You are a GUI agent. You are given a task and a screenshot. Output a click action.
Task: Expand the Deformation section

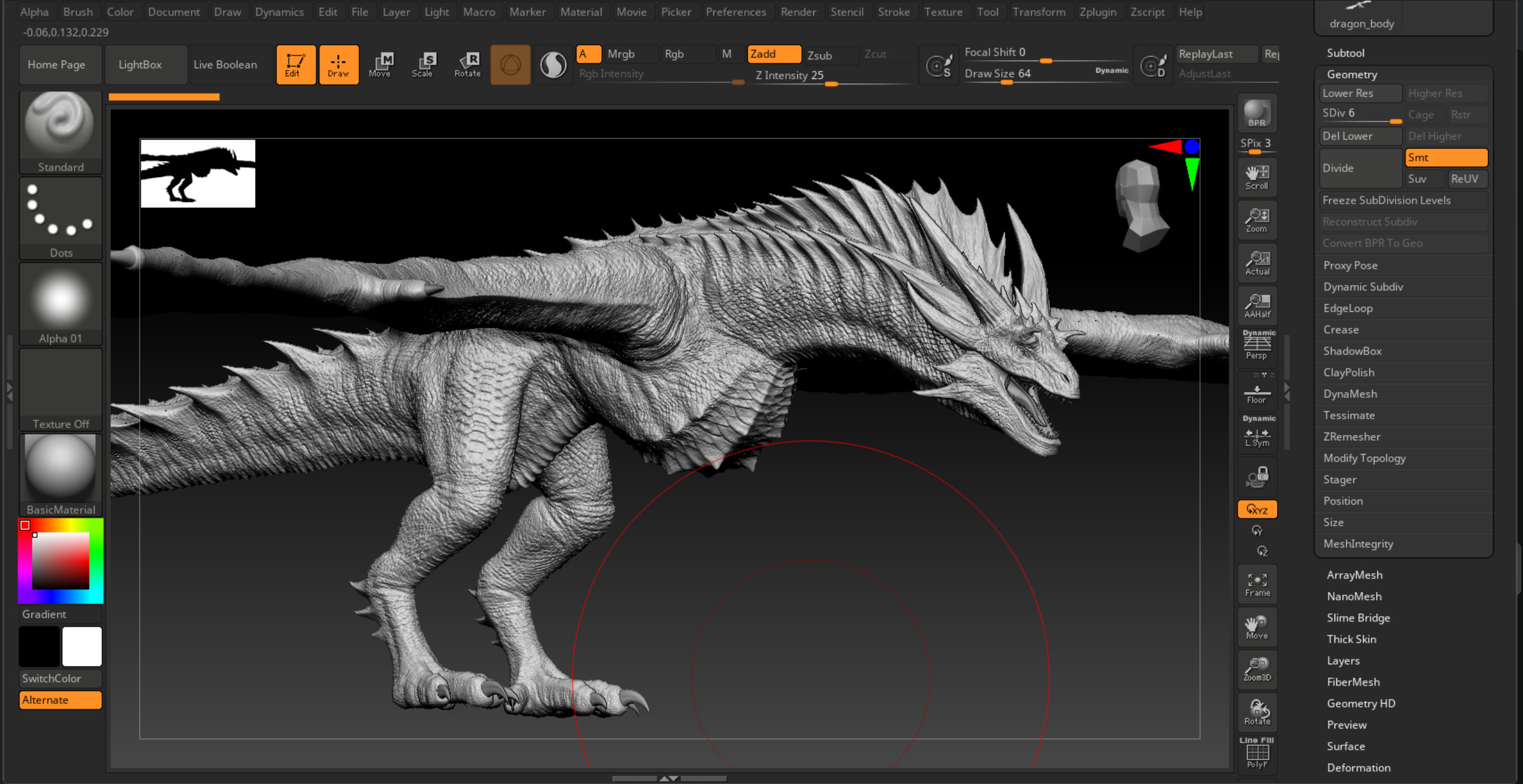(1359, 768)
